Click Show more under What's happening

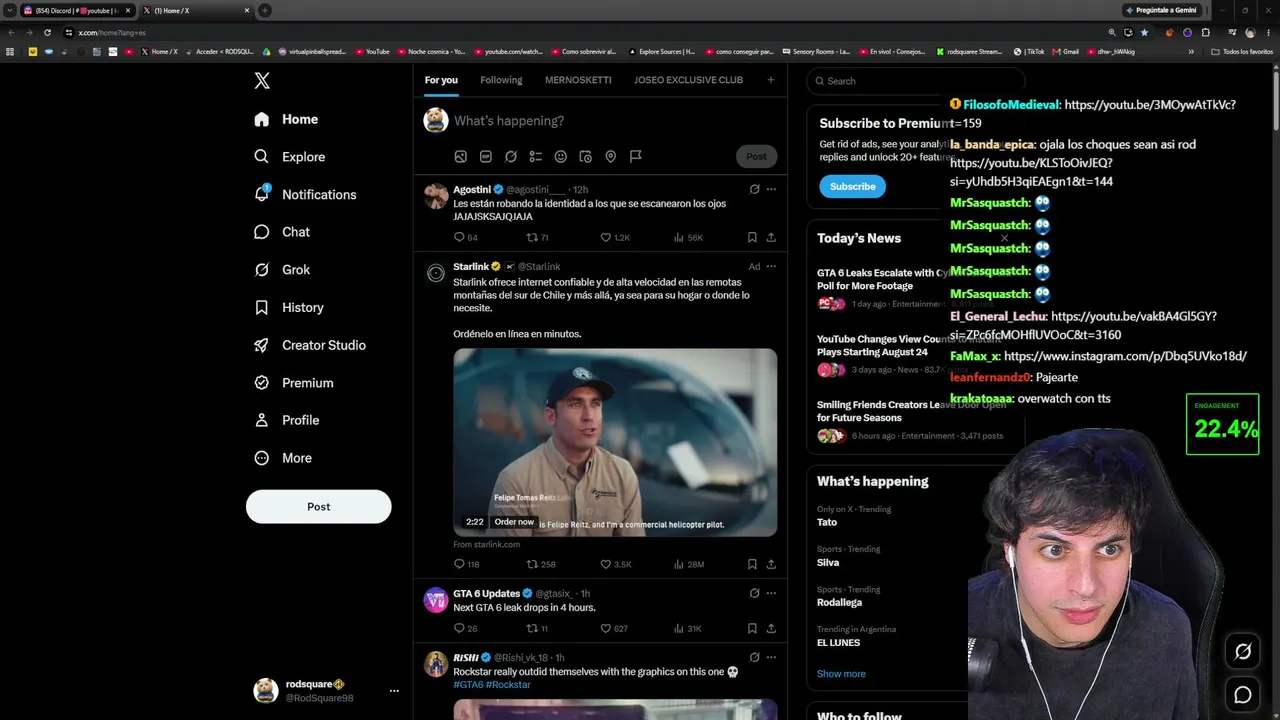point(841,674)
